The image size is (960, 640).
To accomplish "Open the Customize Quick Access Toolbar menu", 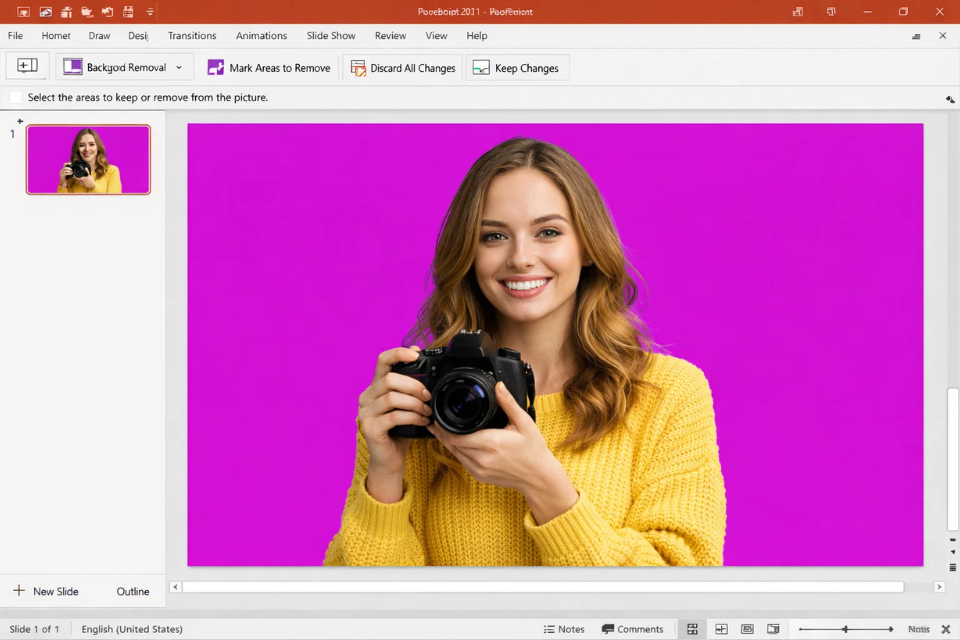I will pos(147,12).
